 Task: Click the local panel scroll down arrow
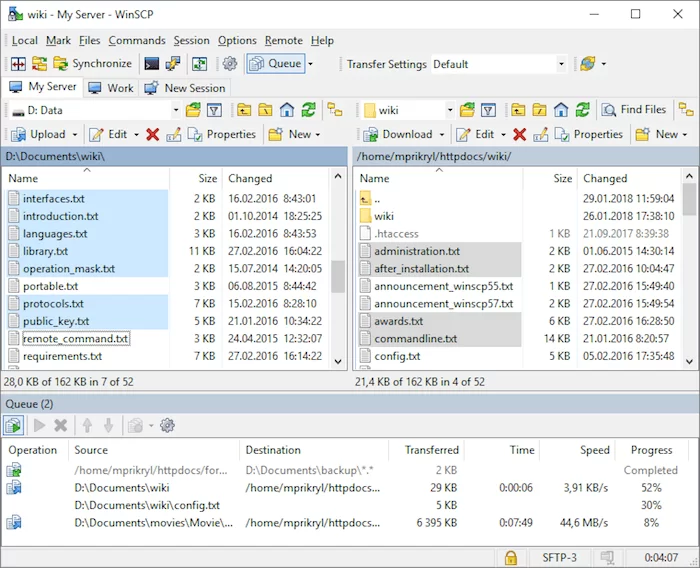point(338,361)
